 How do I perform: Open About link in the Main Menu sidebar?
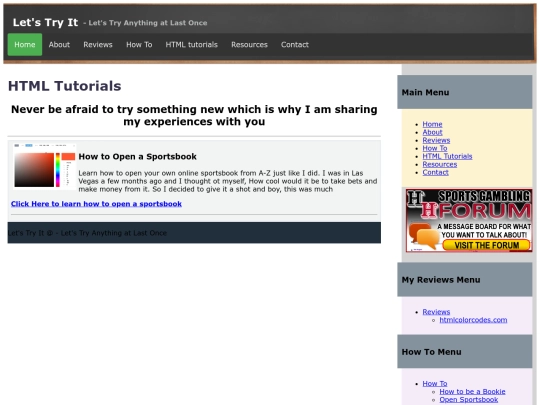tap(432, 132)
